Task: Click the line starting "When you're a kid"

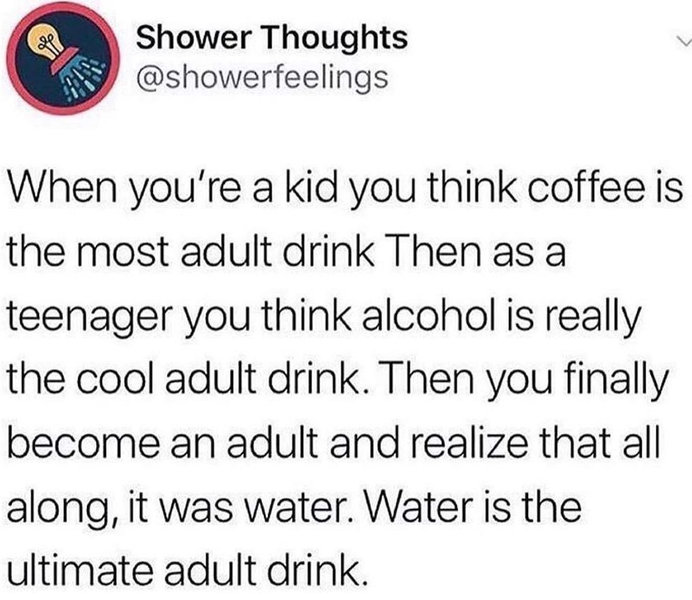Action: 345,191
